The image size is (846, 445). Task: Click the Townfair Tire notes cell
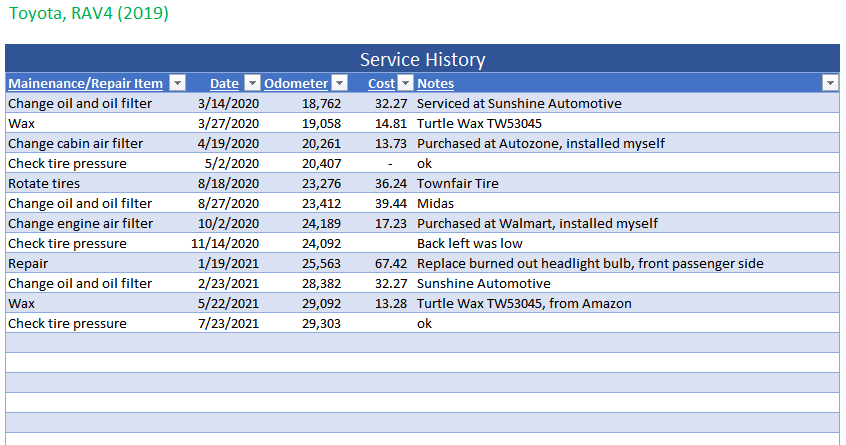click(x=457, y=183)
